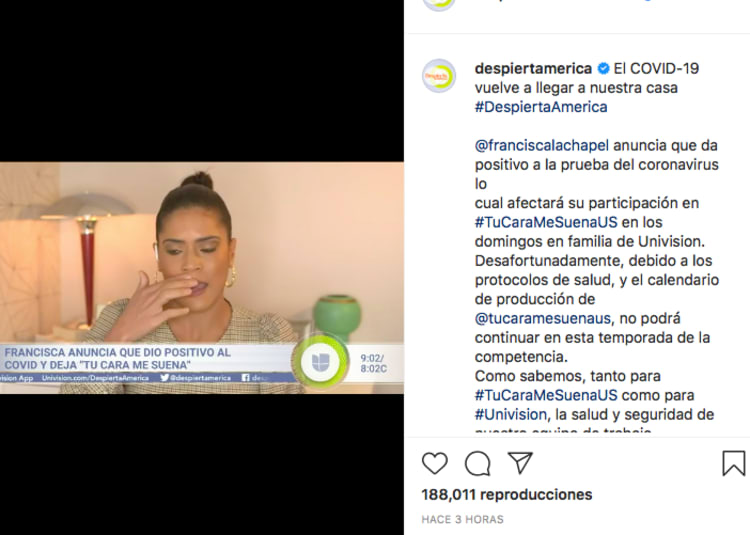This screenshot has height=535, width=750.
Task: Like the post with heart icon
Action: 434,463
